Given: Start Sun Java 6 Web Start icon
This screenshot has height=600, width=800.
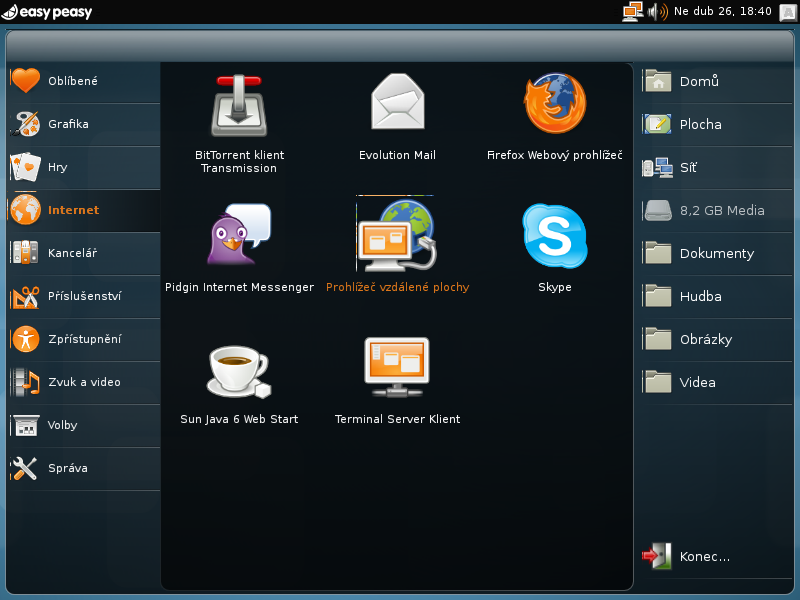Looking at the screenshot, I should 239,371.
